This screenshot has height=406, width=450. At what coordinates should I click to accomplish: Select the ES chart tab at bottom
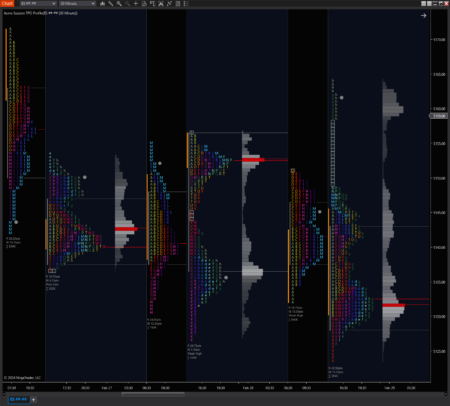[19, 399]
